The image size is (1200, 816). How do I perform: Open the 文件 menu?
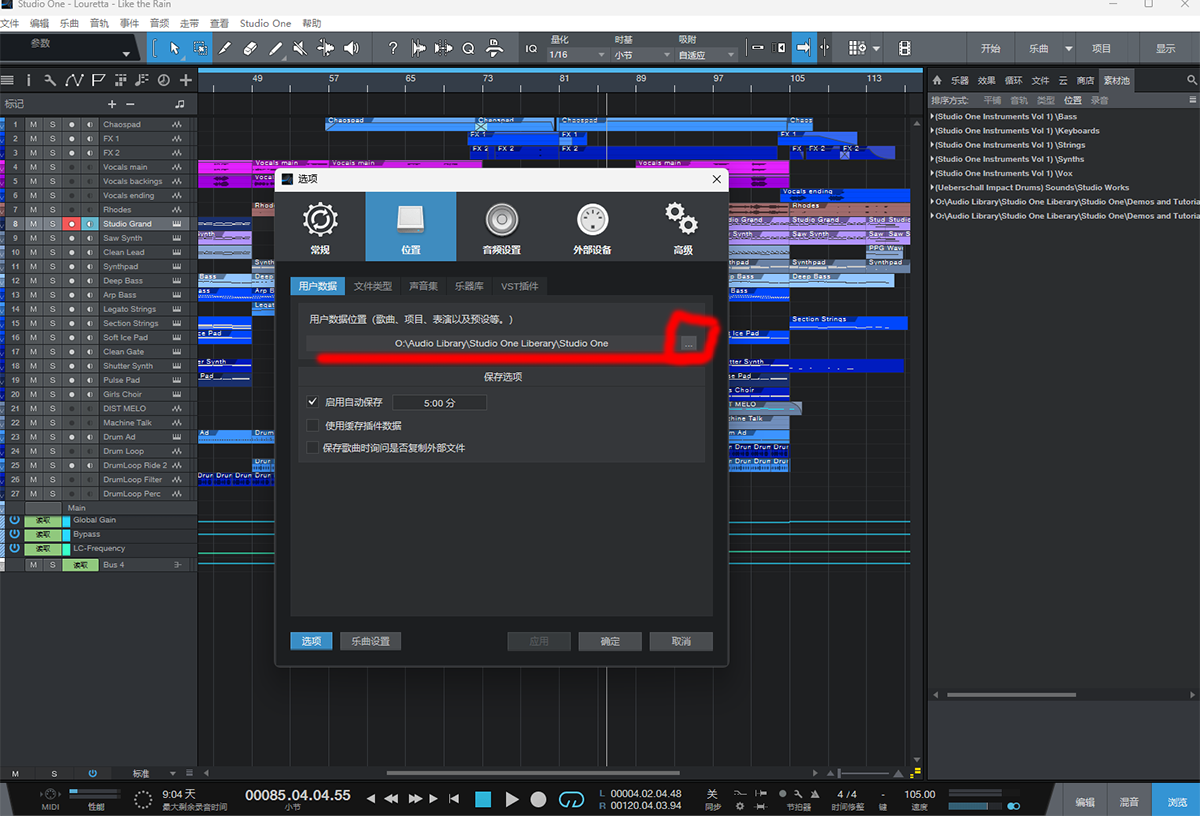(x=10, y=23)
